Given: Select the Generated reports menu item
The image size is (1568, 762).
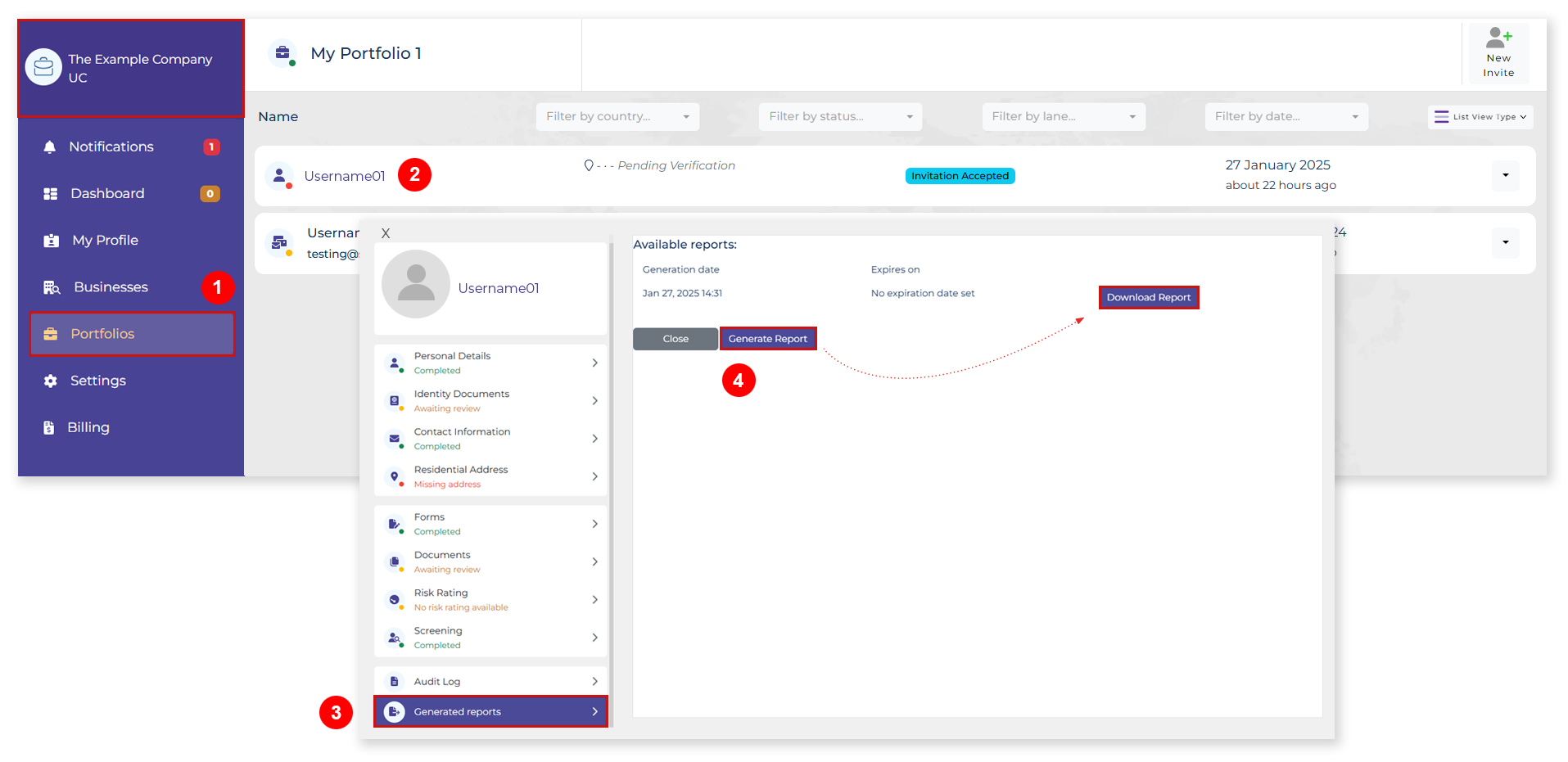Looking at the screenshot, I should pos(459,711).
